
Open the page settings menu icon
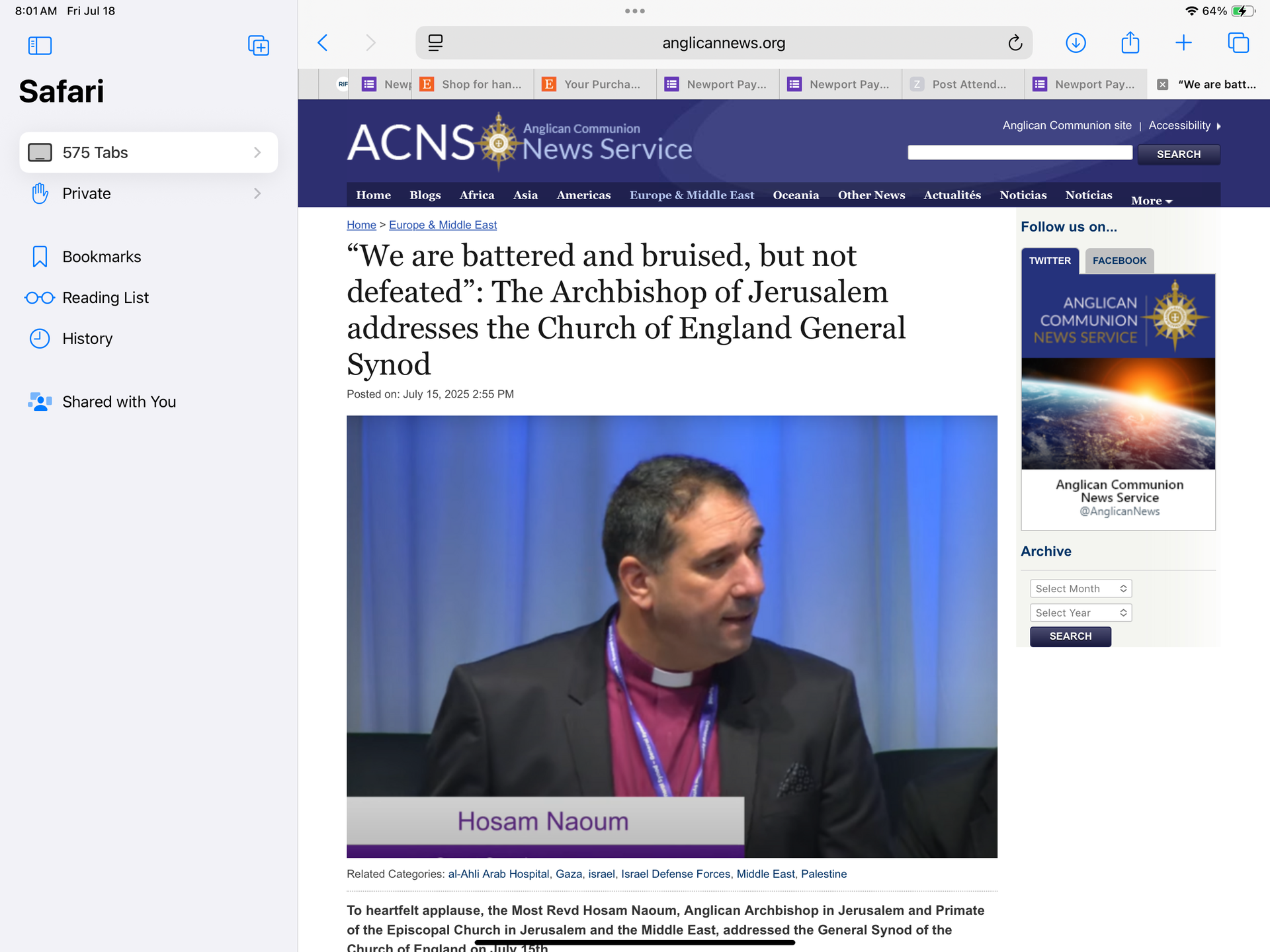pyautogui.click(x=435, y=43)
